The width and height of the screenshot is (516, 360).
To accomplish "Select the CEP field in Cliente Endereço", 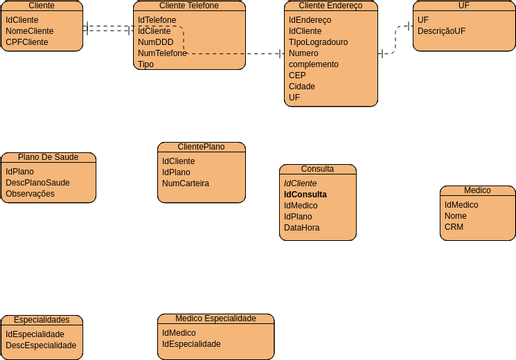I will pyautogui.click(x=297, y=75).
